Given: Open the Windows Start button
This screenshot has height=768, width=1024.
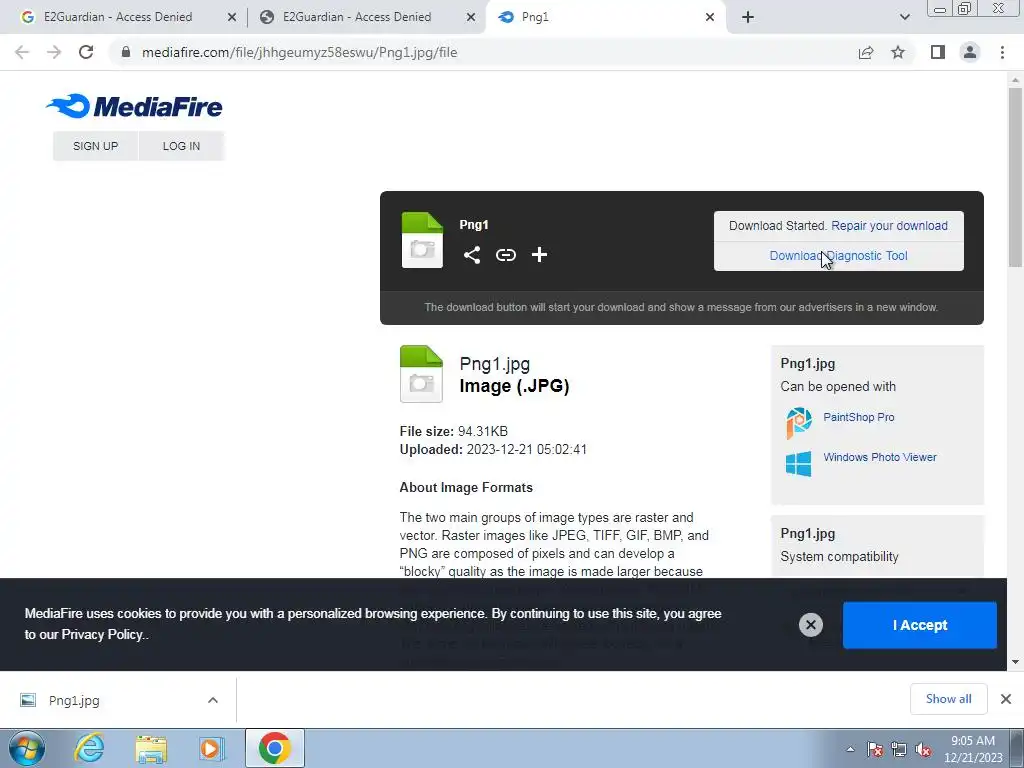Looking at the screenshot, I should point(27,748).
